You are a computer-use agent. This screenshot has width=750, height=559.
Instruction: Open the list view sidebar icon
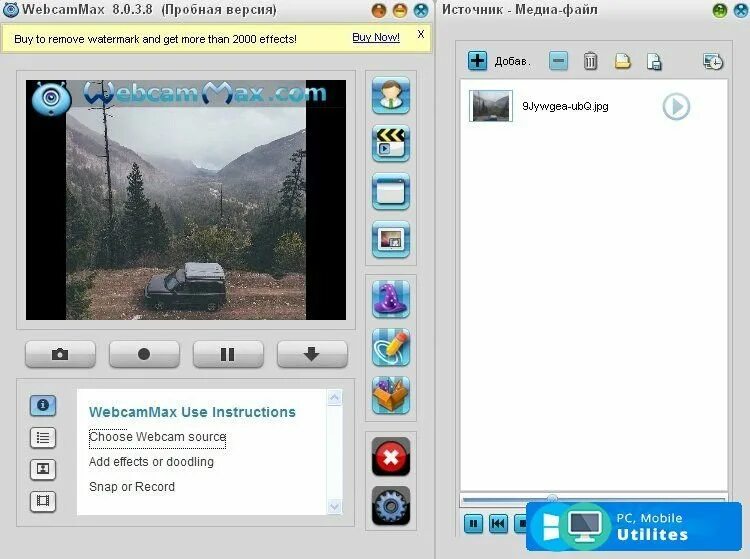pos(43,438)
